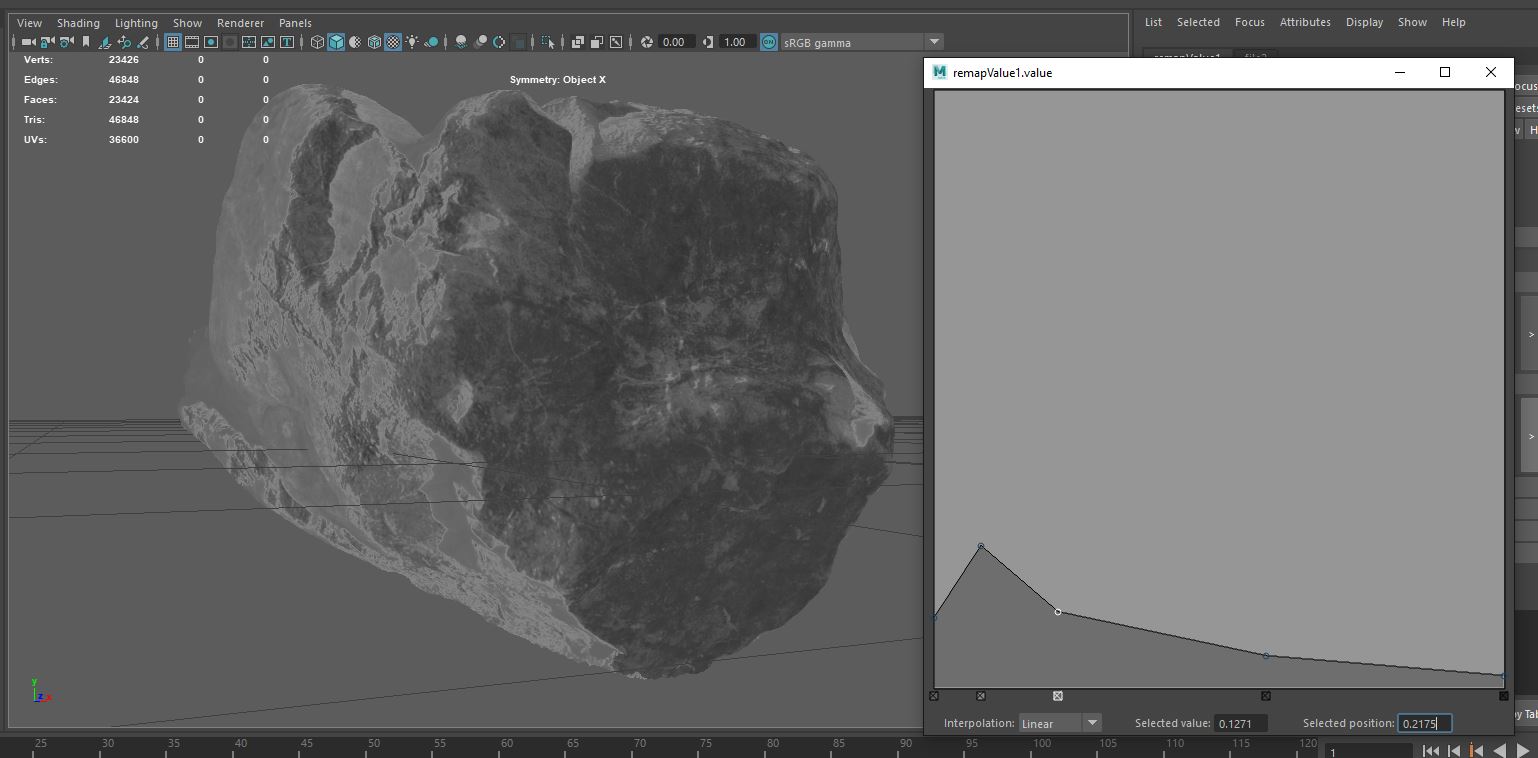Select the highlighted white curve point

click(1058, 612)
